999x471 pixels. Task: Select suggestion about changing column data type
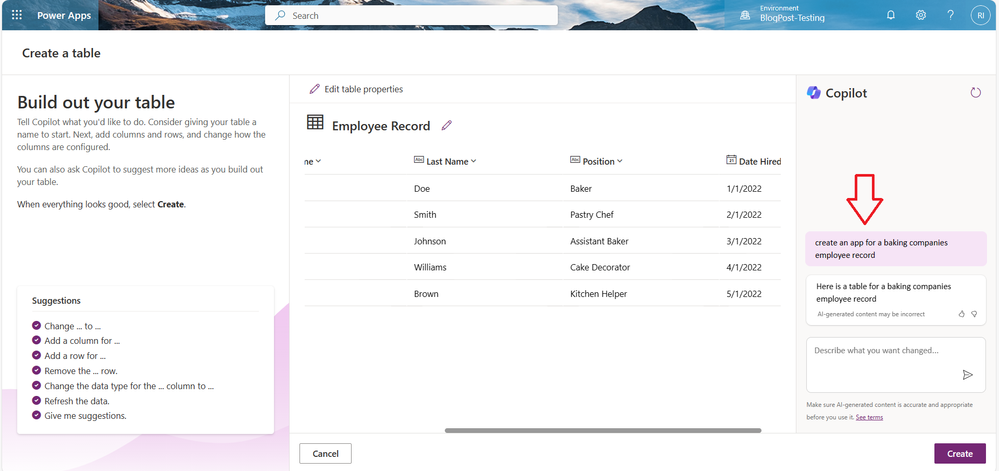(x=129, y=386)
